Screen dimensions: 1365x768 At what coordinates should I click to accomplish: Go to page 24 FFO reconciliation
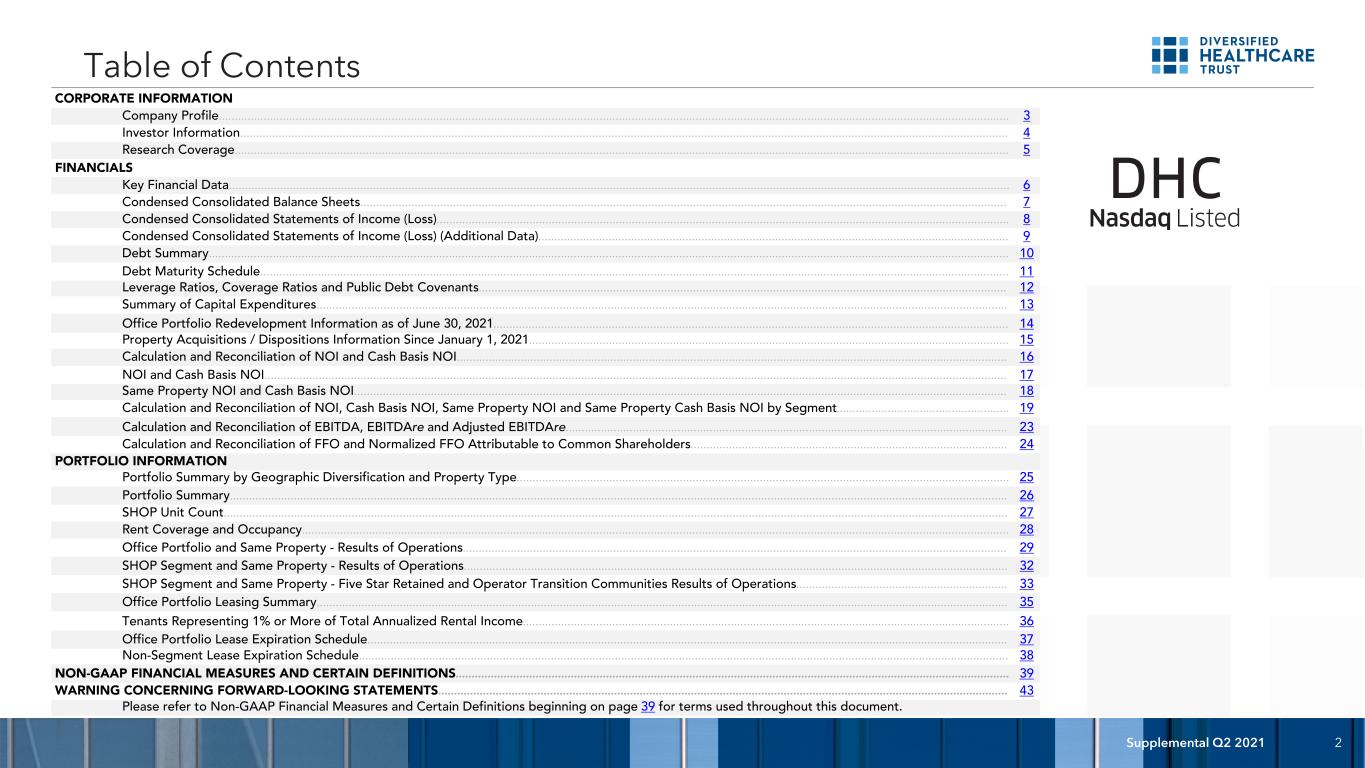(1027, 444)
